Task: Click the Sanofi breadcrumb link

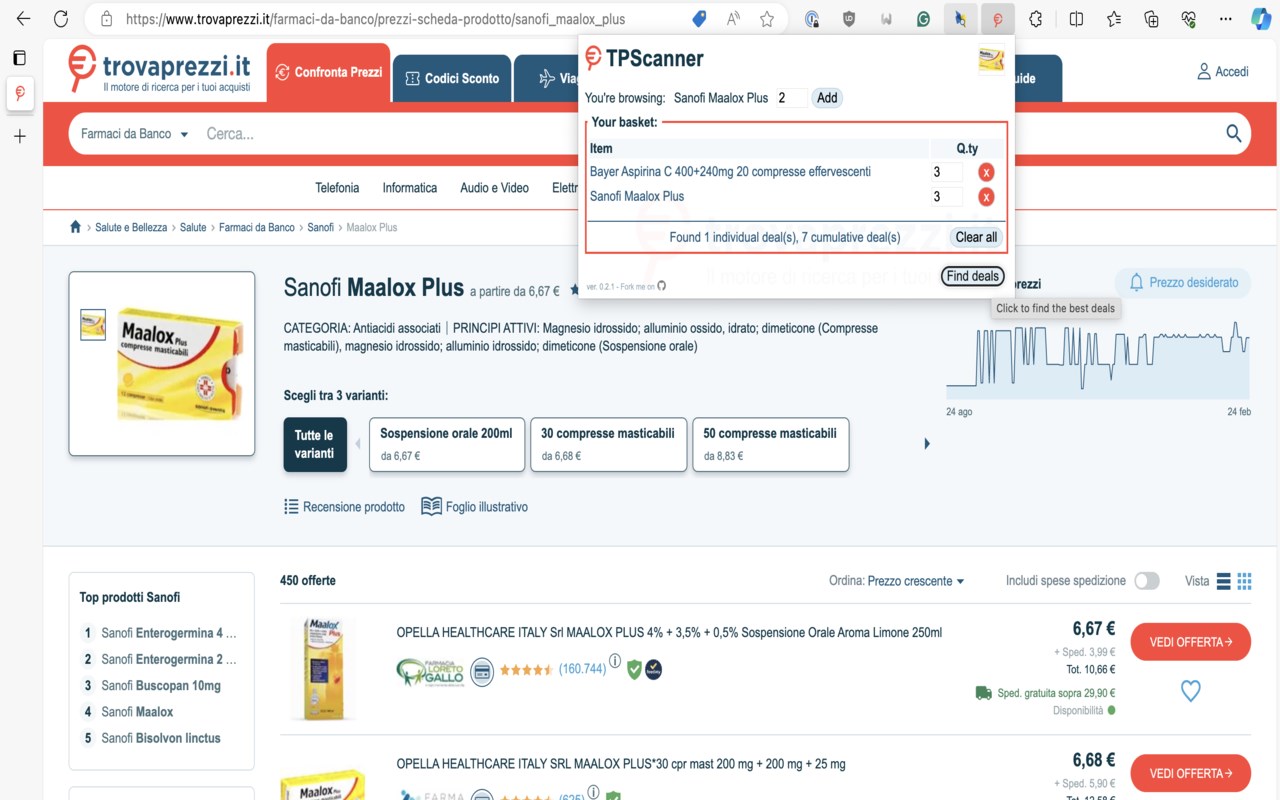Action: 321,228
